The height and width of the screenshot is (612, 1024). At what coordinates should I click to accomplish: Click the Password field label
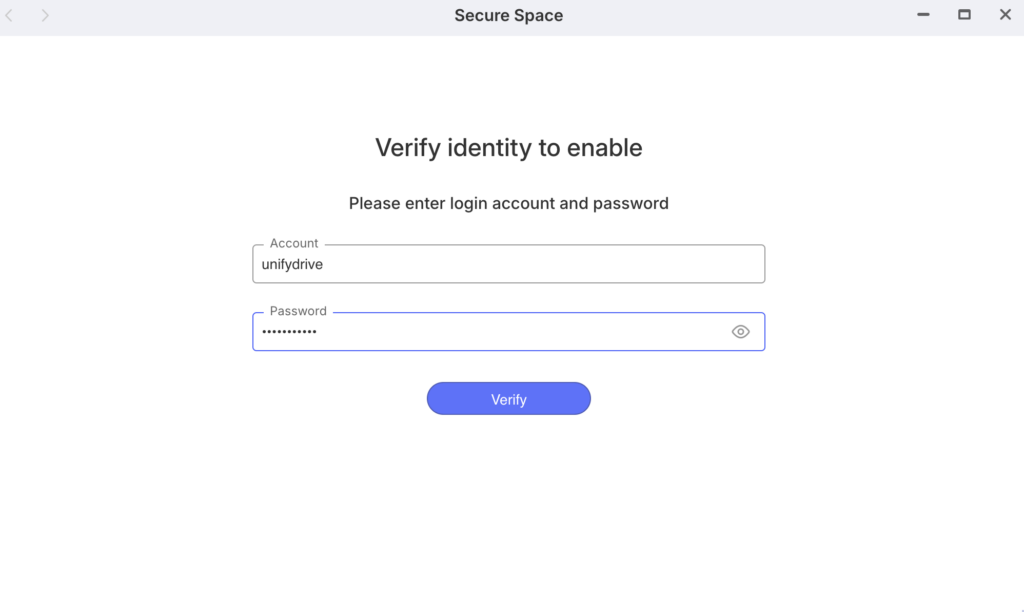point(298,311)
